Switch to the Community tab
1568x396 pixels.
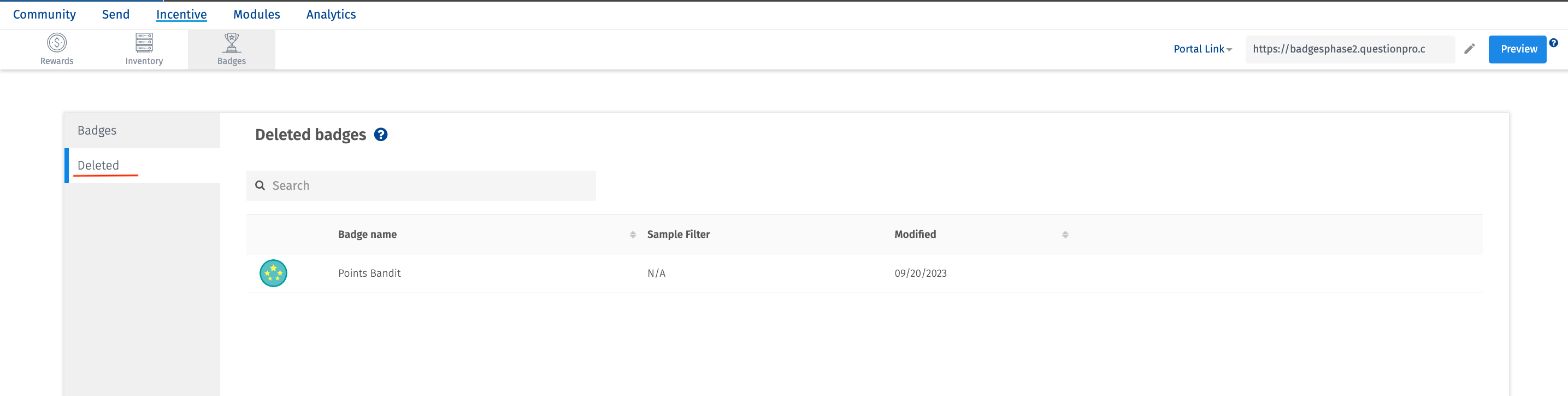click(x=44, y=14)
